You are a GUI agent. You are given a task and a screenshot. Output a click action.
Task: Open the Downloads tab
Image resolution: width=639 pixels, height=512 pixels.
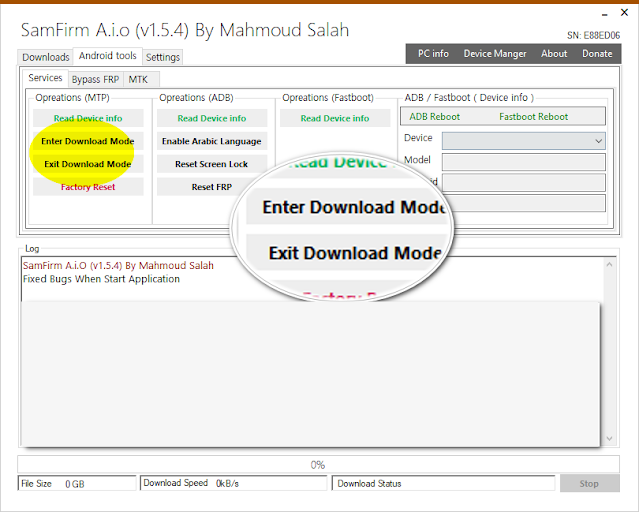point(46,57)
